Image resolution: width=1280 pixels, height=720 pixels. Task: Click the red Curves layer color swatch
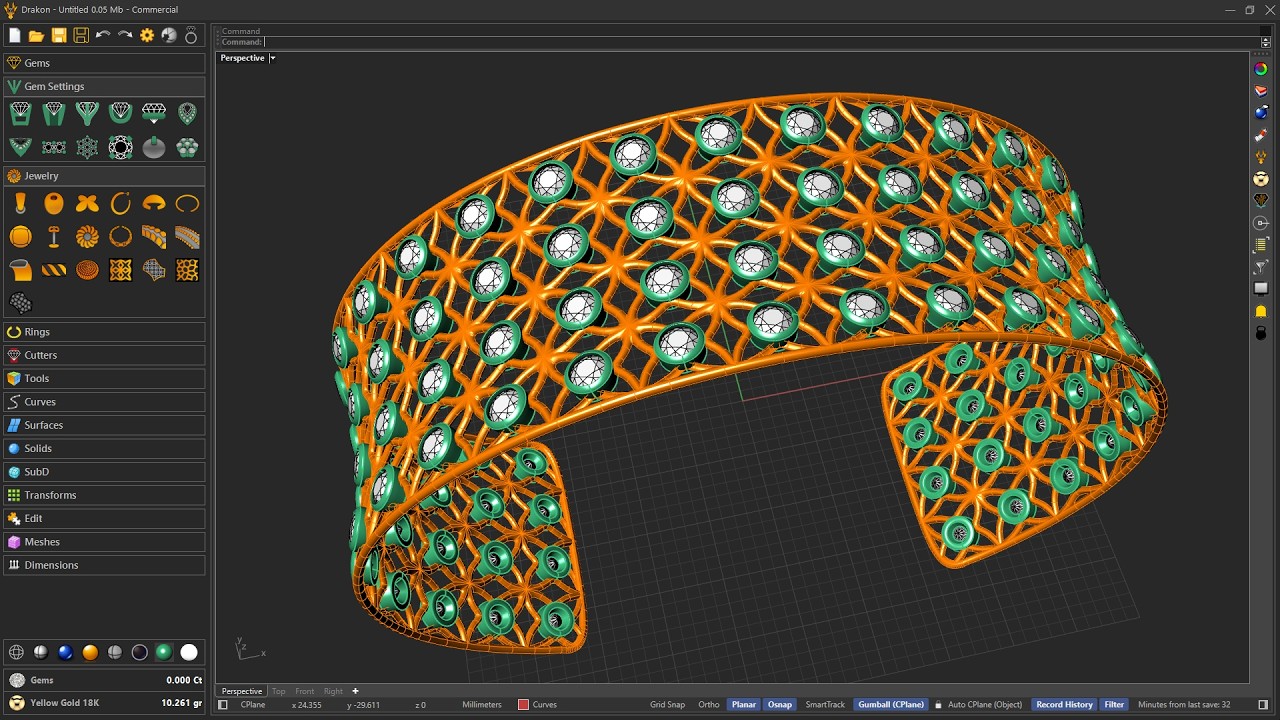coord(523,705)
